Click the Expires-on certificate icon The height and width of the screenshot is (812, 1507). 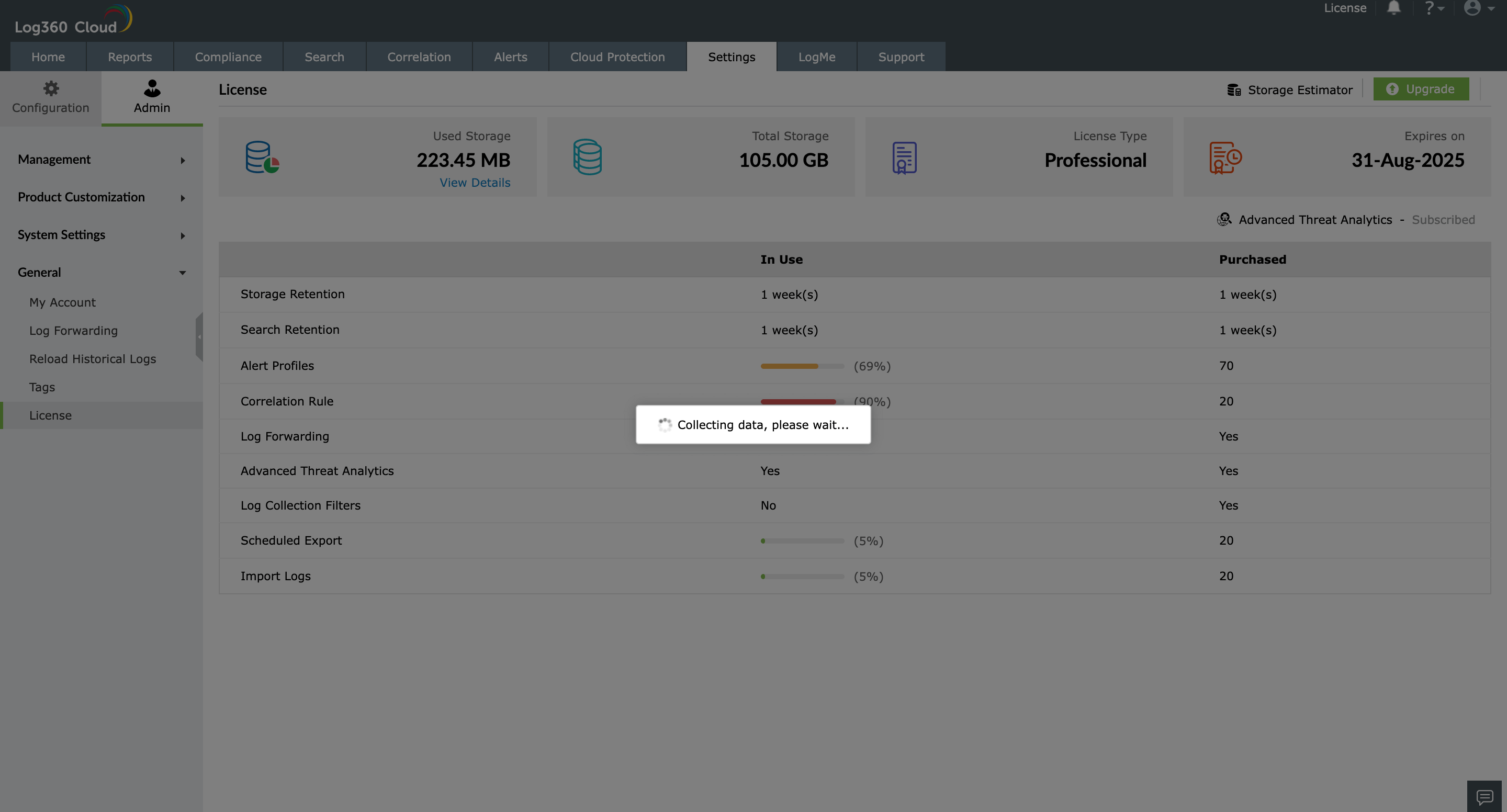pyautogui.click(x=1225, y=157)
